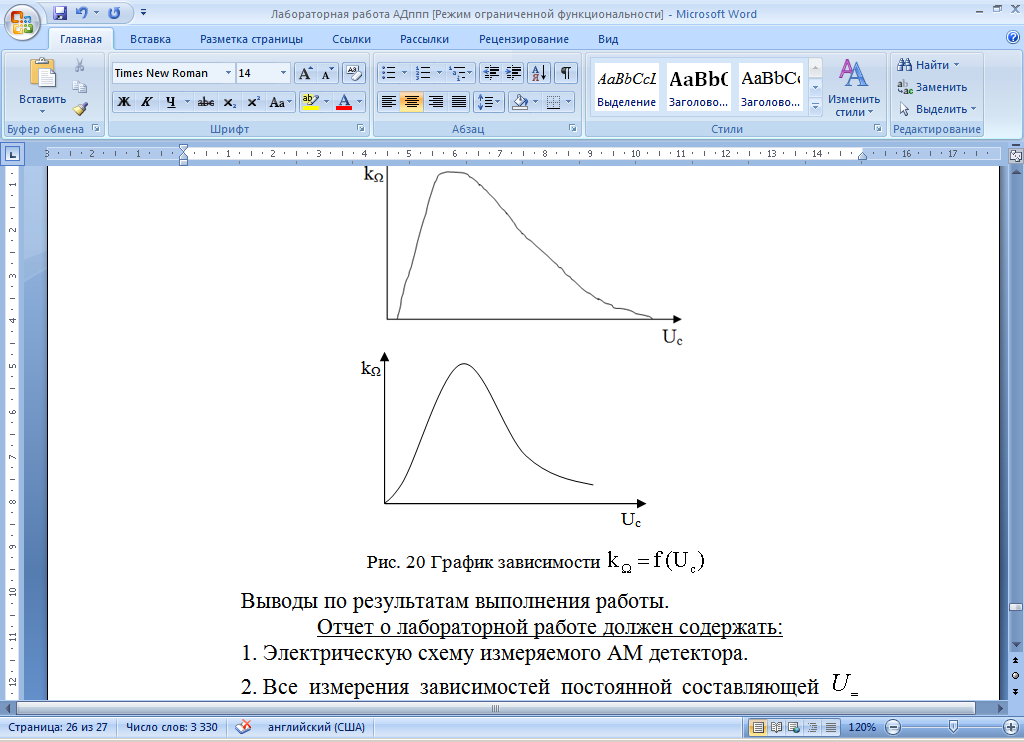The width and height of the screenshot is (1024, 742).
Task: Click the Страница: 26 из 27 status indicator
Action: 58,727
